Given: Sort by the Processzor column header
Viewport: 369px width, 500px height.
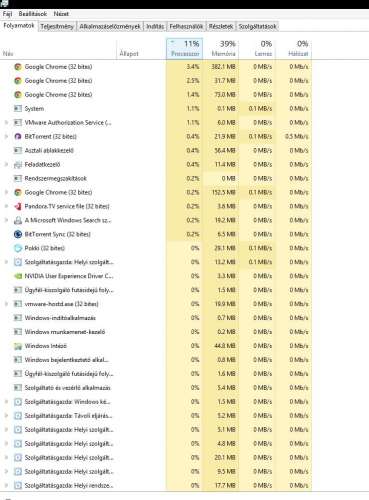Looking at the screenshot, I should pos(184,49).
